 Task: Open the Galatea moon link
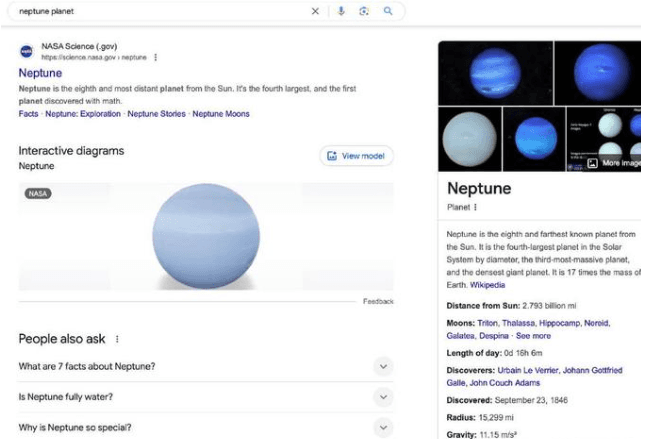click(460, 336)
